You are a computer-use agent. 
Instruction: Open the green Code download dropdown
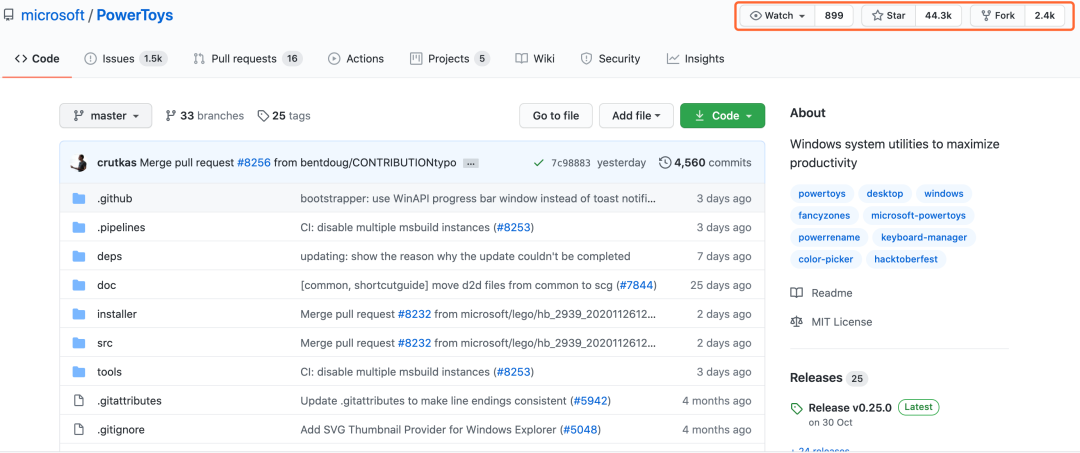point(722,116)
